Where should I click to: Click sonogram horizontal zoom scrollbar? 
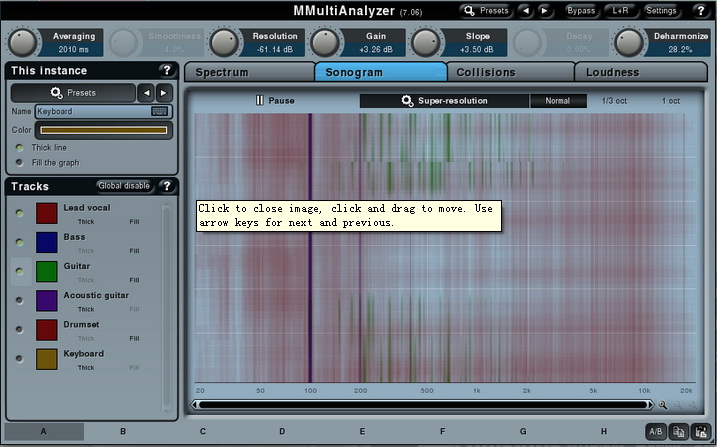pyautogui.click(x=423, y=404)
